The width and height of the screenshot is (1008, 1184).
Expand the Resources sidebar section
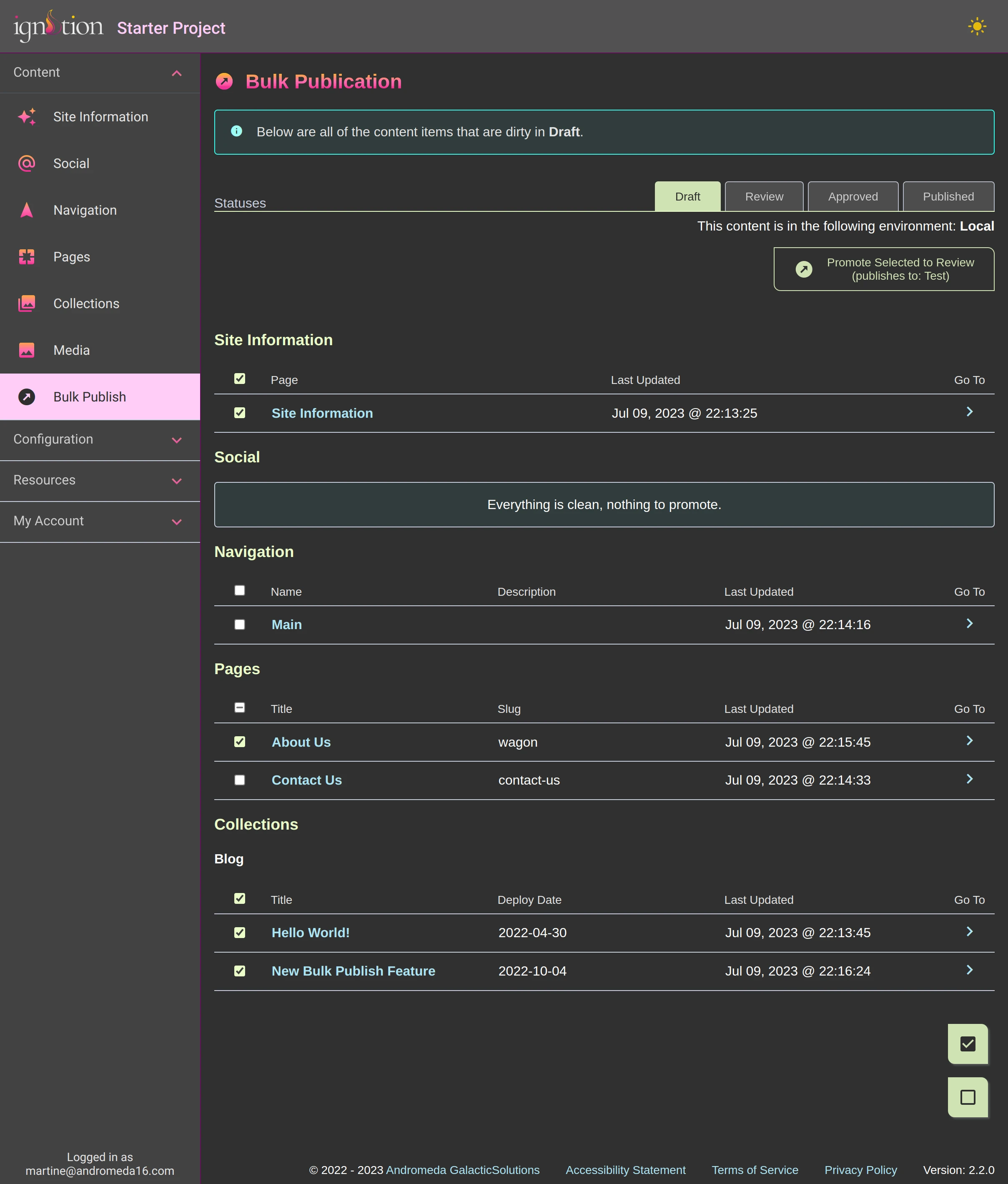pos(100,481)
